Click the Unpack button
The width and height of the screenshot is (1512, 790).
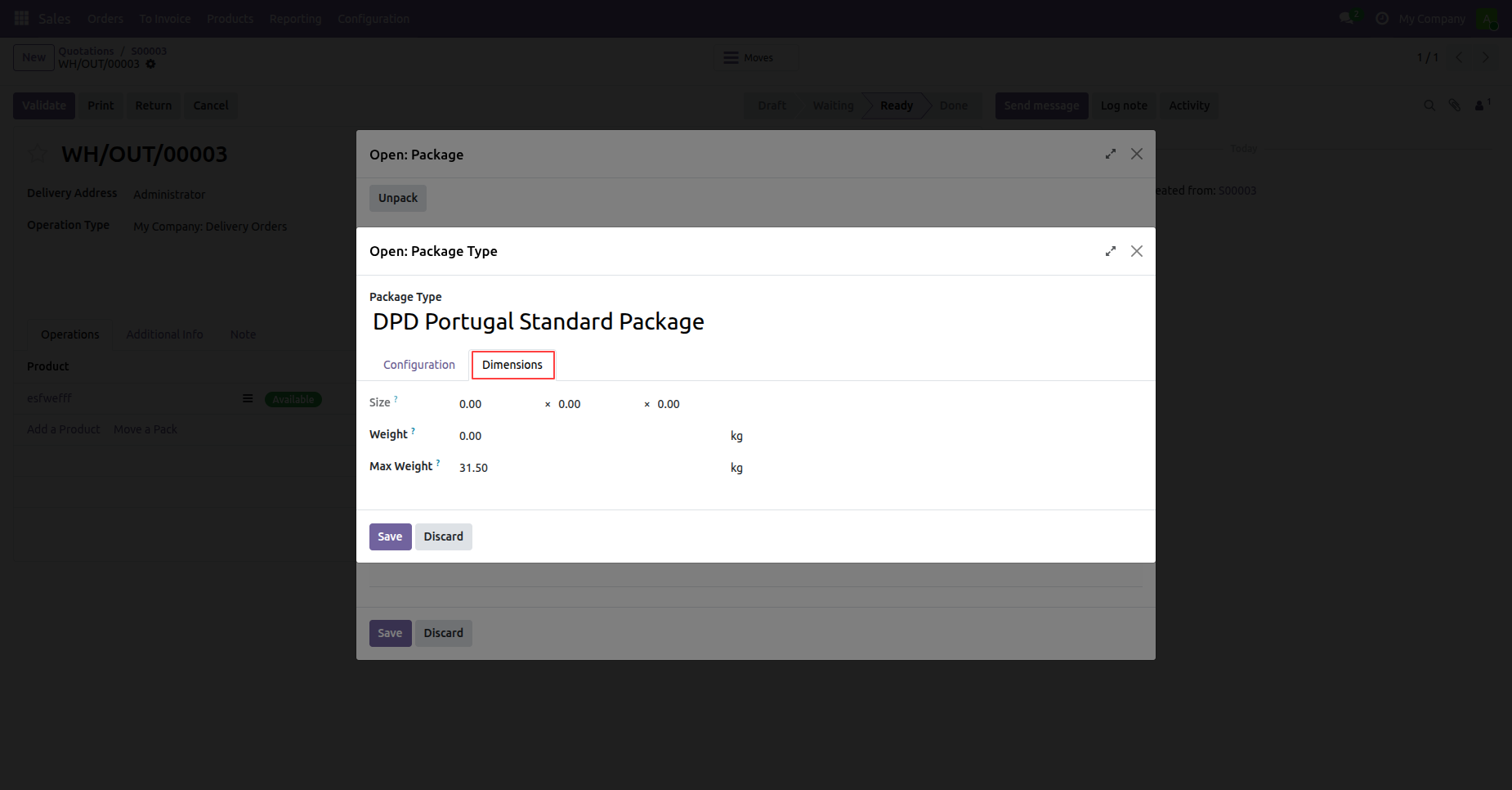398,198
